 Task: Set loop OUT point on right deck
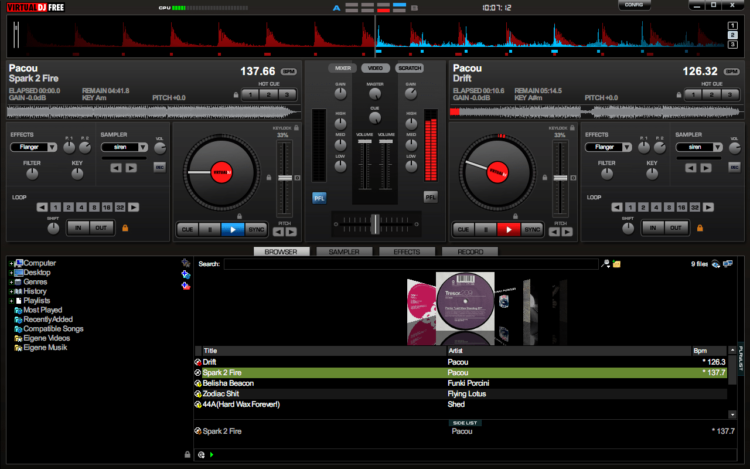[x=675, y=228]
